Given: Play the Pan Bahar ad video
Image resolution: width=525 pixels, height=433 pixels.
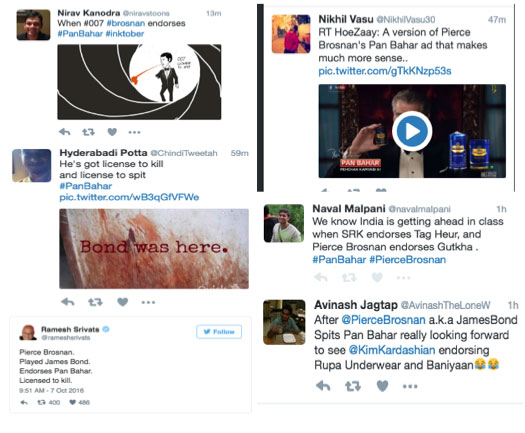Looking at the screenshot, I should pos(412,131).
